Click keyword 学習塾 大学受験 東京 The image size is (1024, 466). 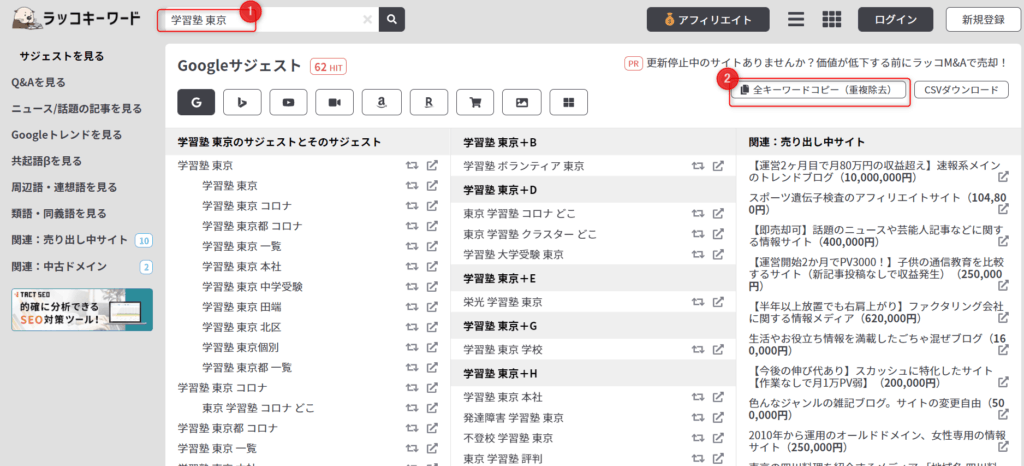(513, 254)
